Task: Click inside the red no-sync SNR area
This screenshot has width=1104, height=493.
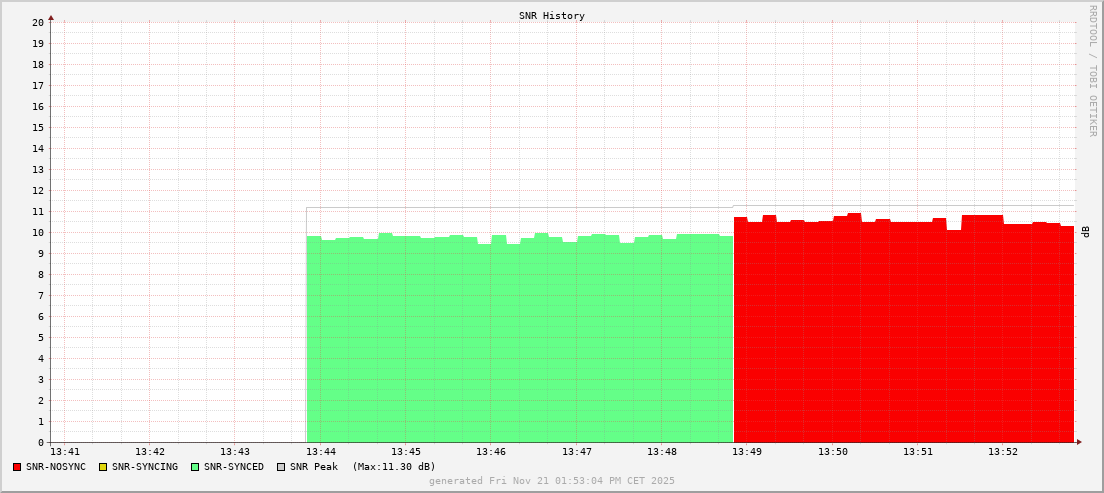Action: pos(900,340)
